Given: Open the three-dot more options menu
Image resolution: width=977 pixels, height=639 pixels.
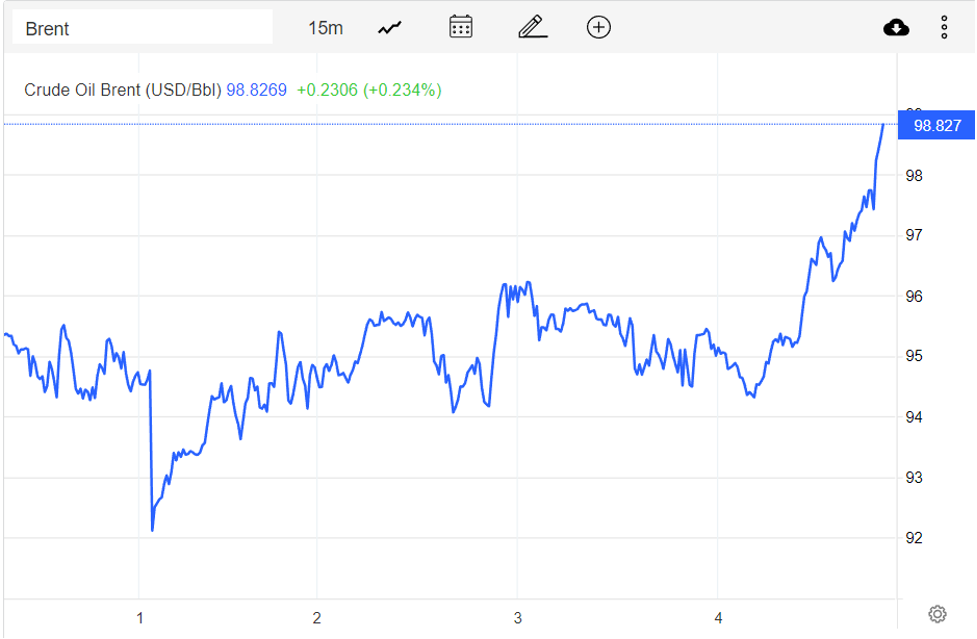Looking at the screenshot, I should coord(943,27).
